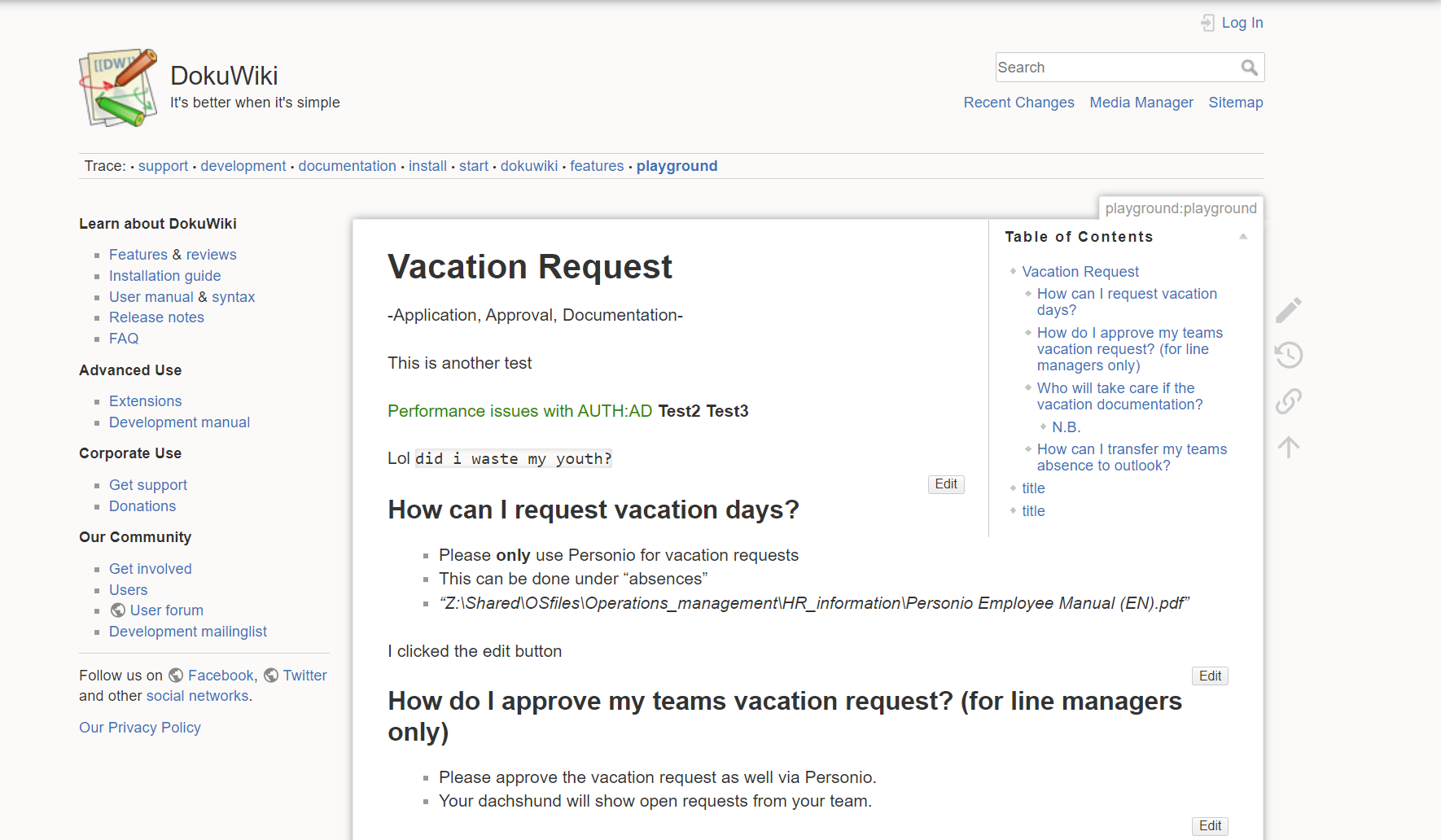Jump to N.B. in contents
The height and width of the screenshot is (840, 1441).
pyautogui.click(x=1067, y=427)
